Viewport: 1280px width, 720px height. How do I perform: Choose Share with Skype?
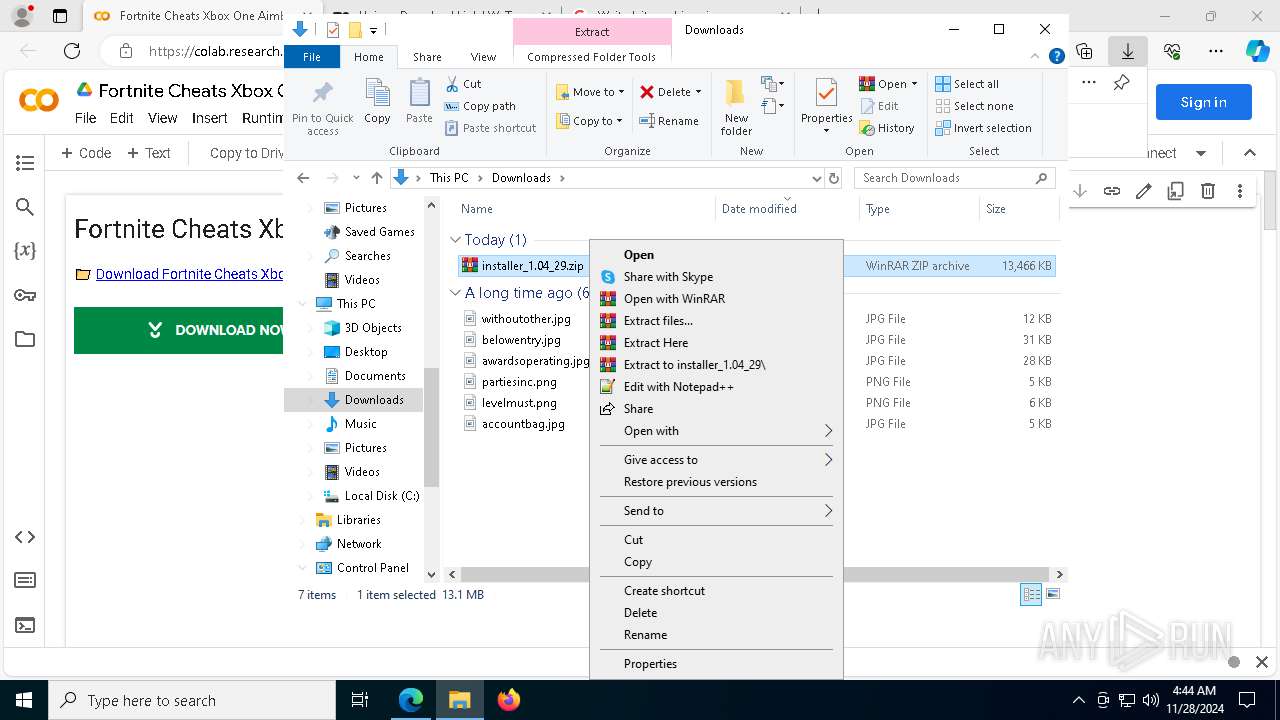click(x=716, y=277)
